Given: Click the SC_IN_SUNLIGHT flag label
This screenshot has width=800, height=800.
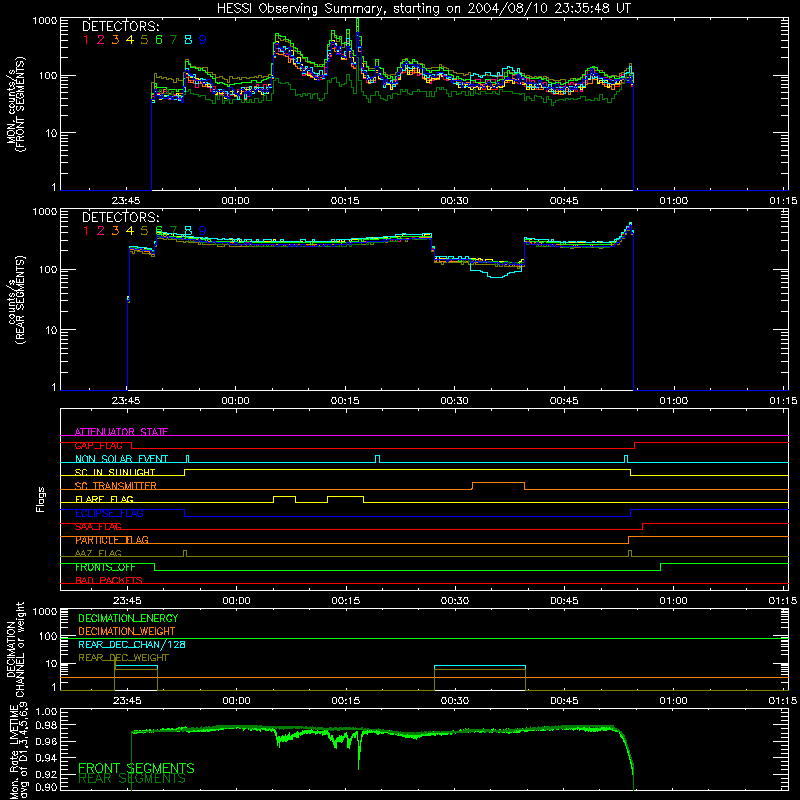Looking at the screenshot, I should (x=115, y=472).
